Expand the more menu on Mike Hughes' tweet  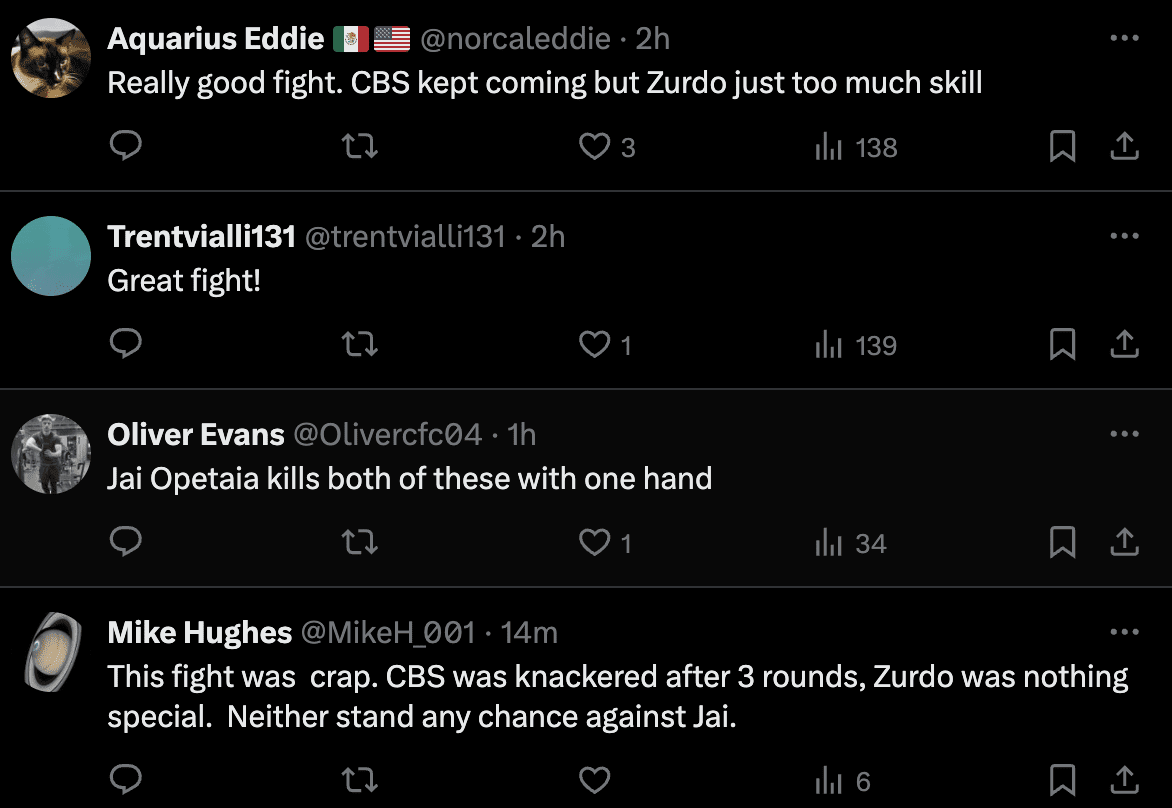1125,632
